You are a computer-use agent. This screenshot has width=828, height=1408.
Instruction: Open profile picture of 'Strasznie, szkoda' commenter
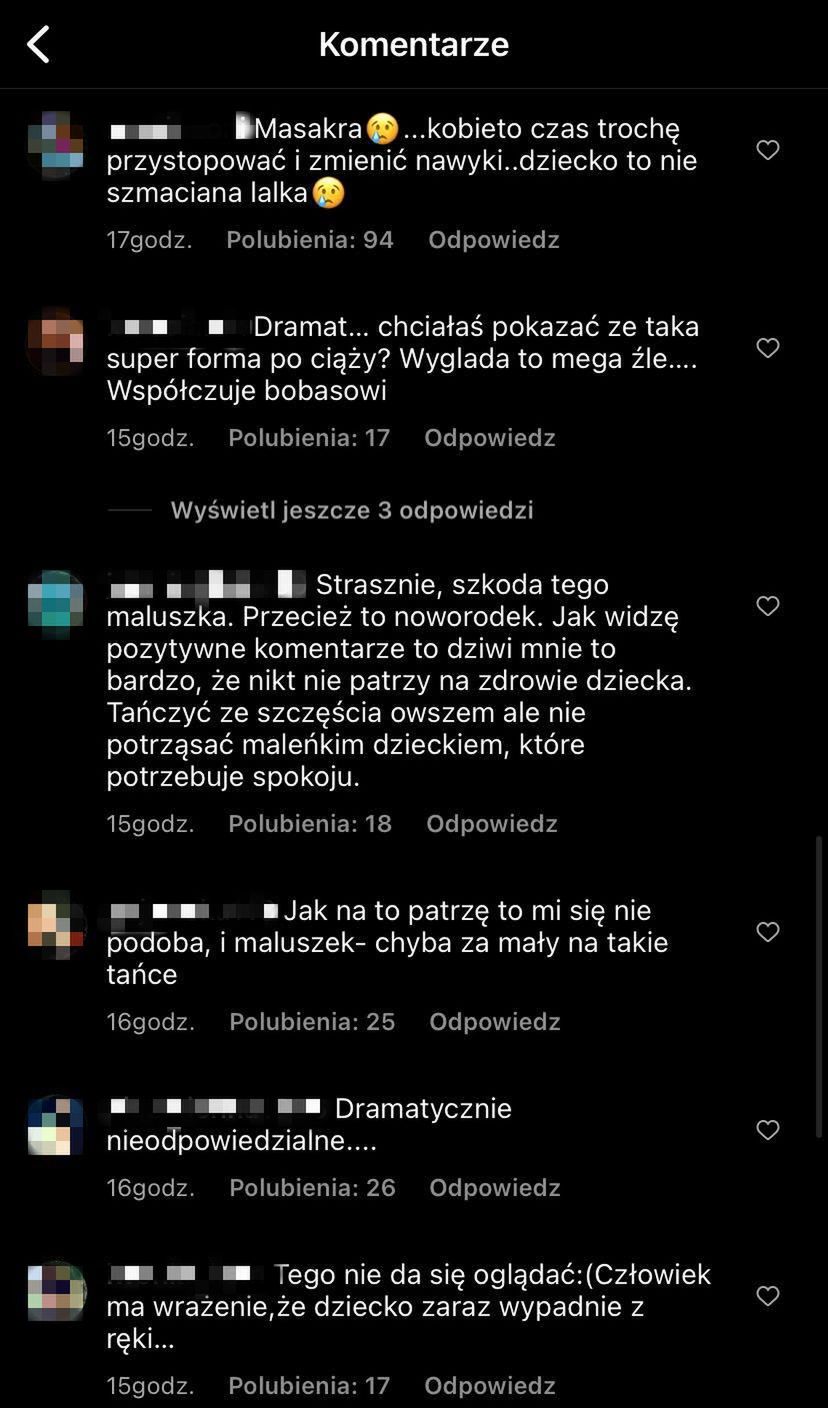(x=56, y=601)
